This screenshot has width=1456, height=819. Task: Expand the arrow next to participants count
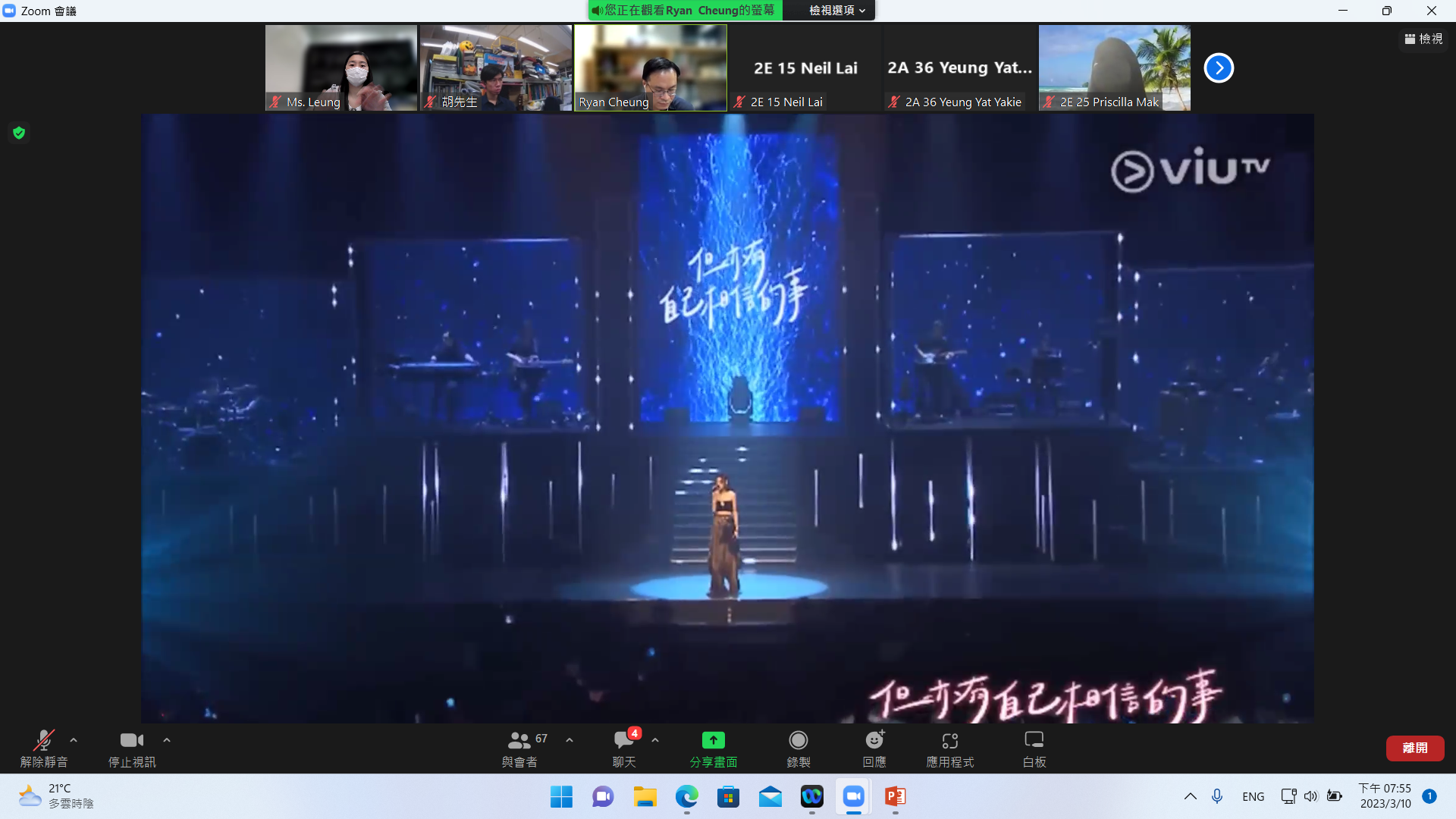(570, 740)
